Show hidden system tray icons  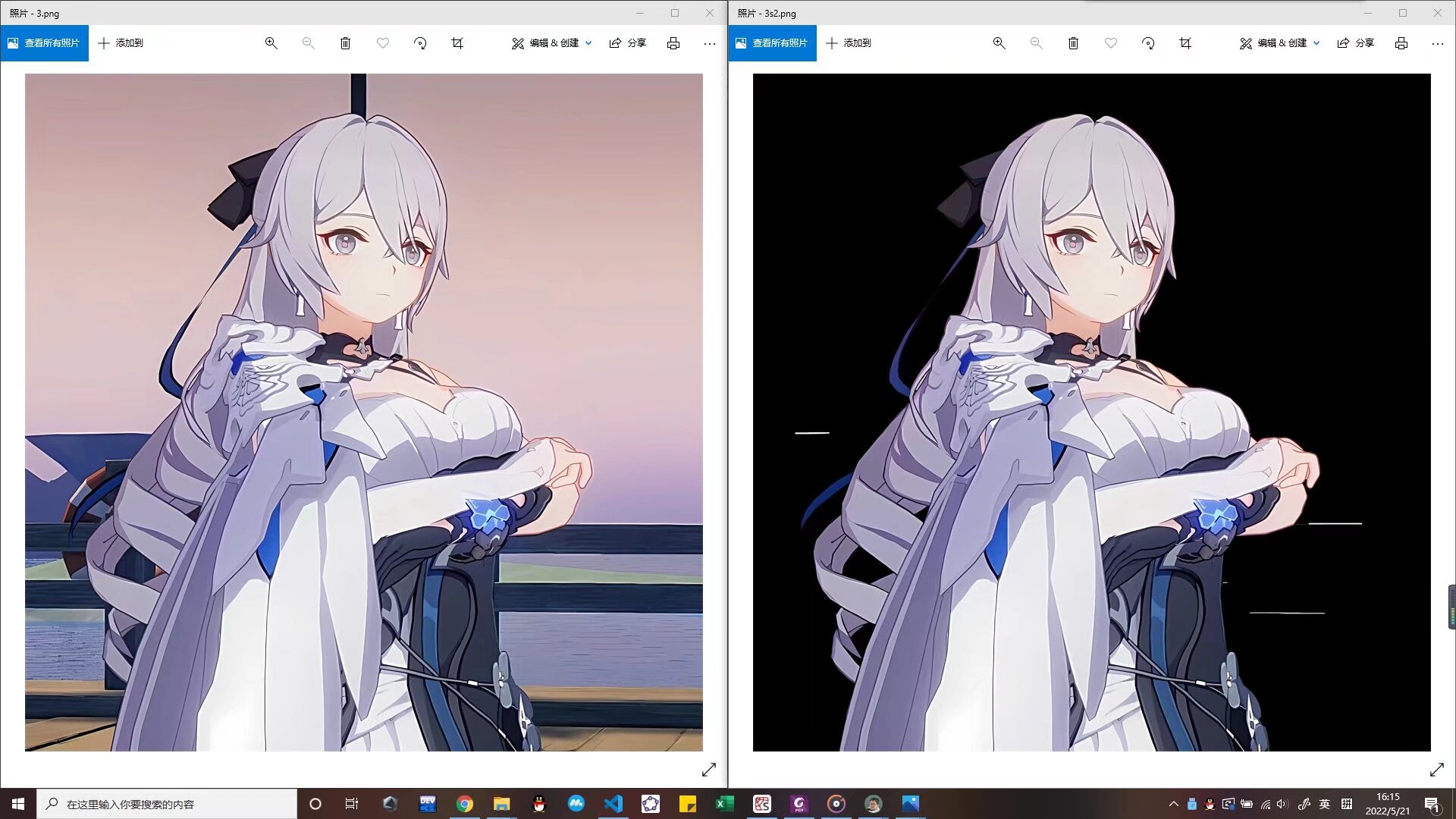tap(1174, 805)
